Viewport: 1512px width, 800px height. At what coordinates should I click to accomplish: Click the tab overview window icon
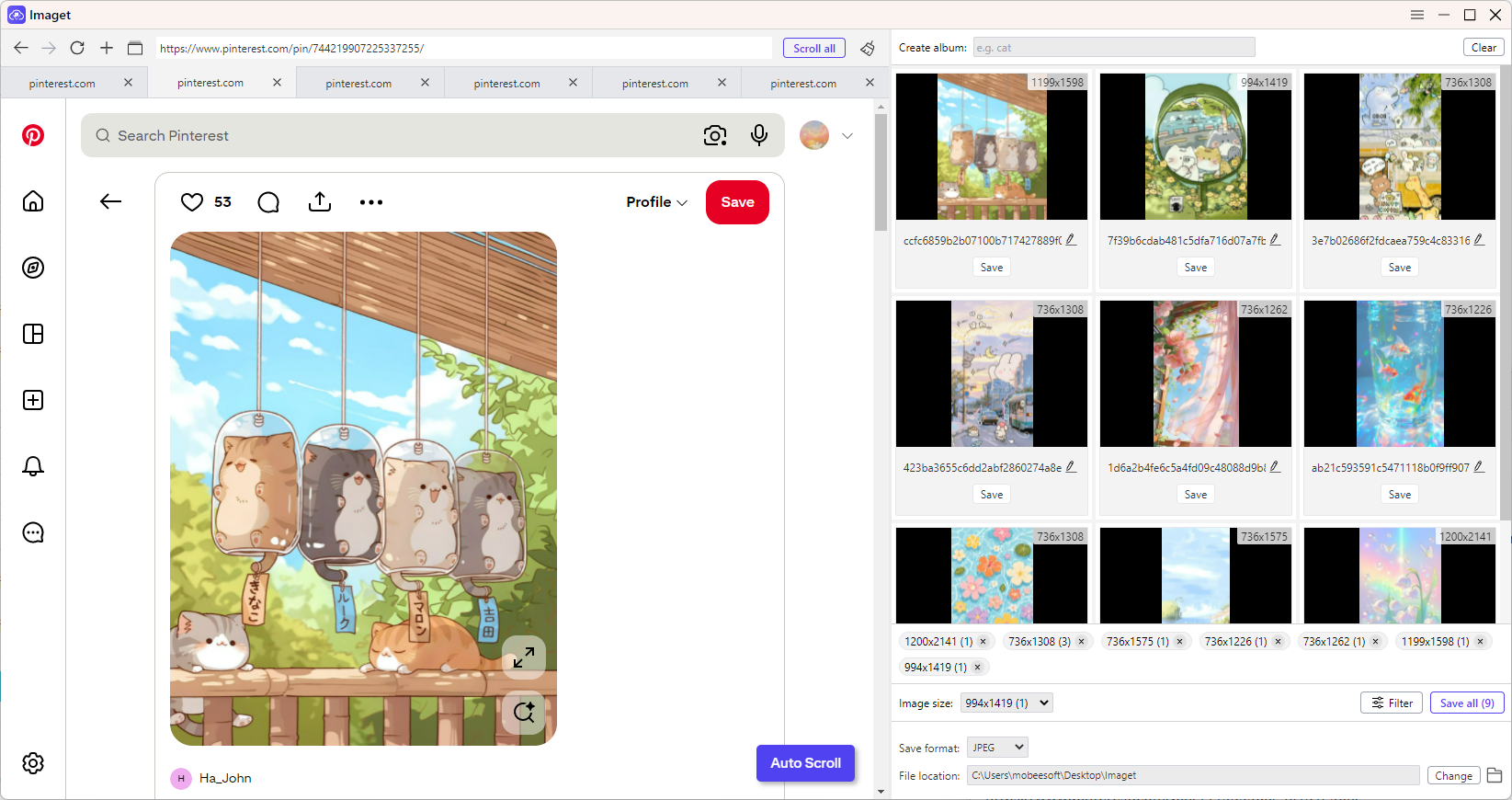[135, 48]
